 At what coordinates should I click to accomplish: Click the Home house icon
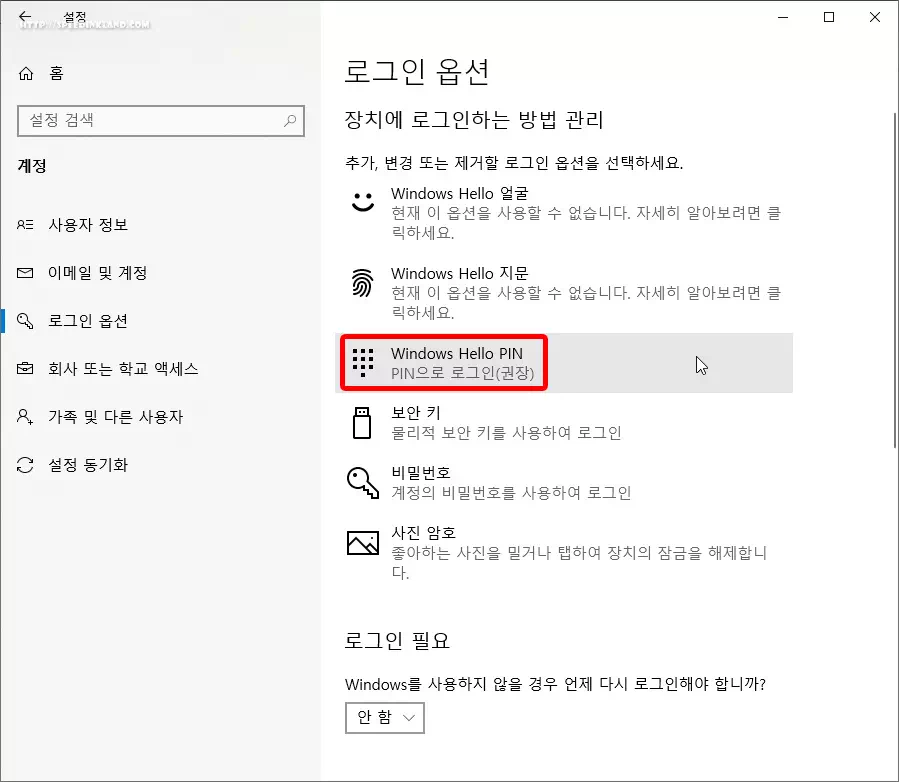[x=26, y=73]
